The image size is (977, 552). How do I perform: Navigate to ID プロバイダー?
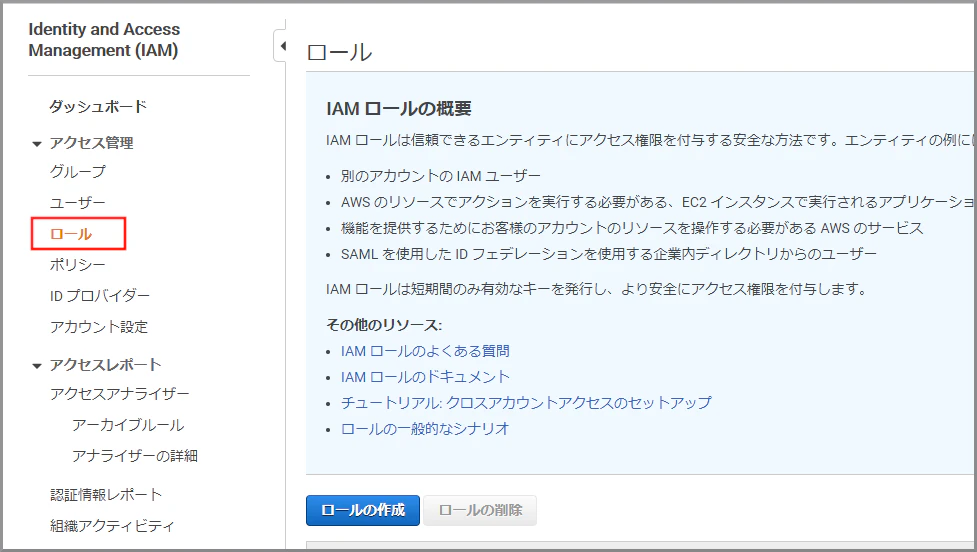coord(100,295)
